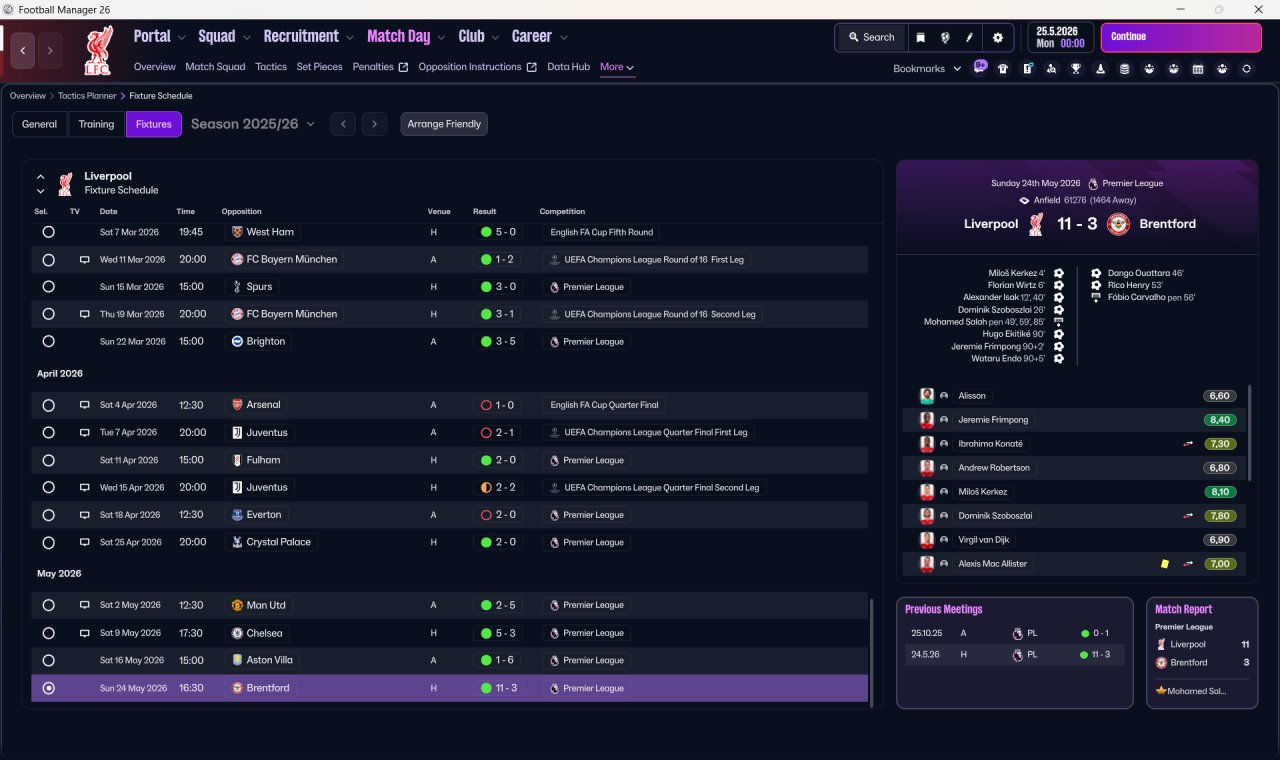Click the pencil edit icon in top bar
This screenshot has width=1280, height=760.
click(x=969, y=37)
